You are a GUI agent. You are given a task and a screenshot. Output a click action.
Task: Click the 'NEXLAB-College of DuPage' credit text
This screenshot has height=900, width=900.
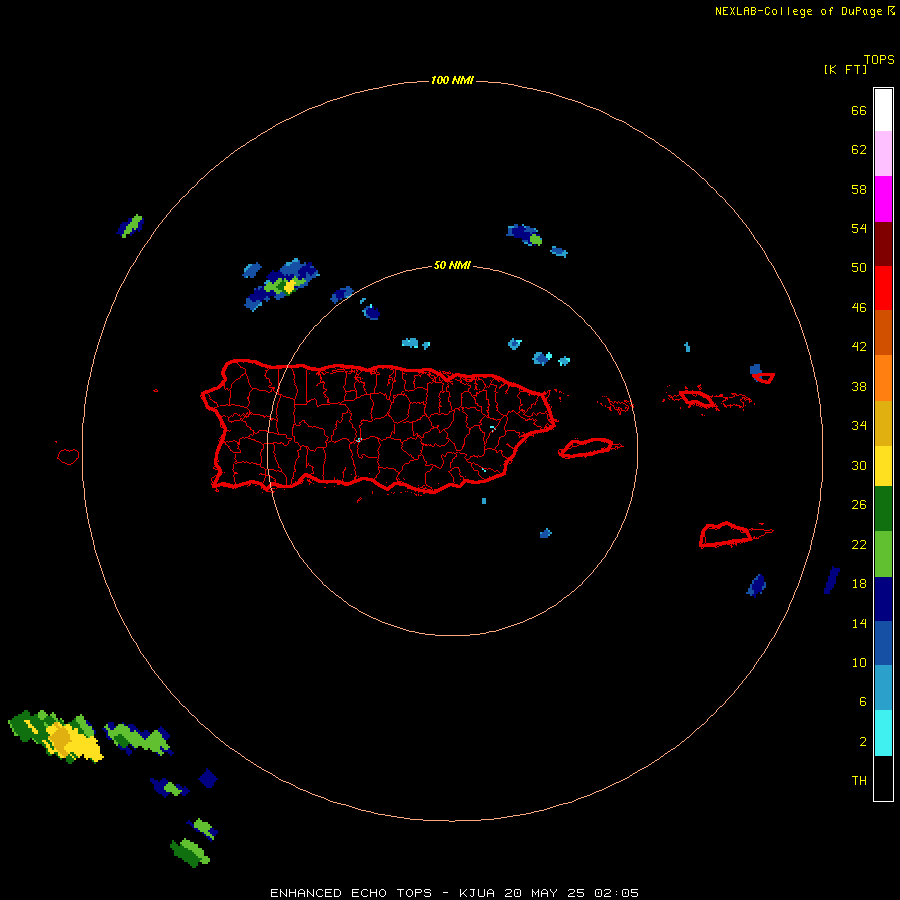pos(798,11)
